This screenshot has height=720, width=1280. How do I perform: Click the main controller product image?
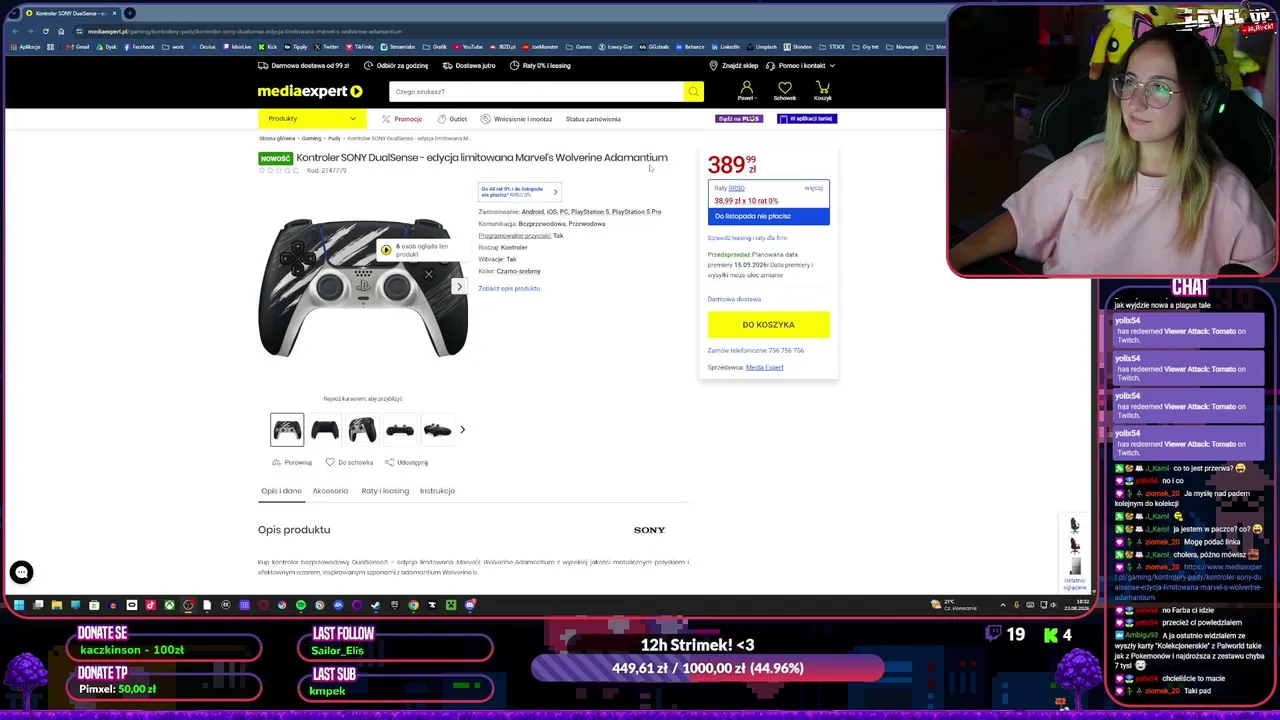pos(363,288)
